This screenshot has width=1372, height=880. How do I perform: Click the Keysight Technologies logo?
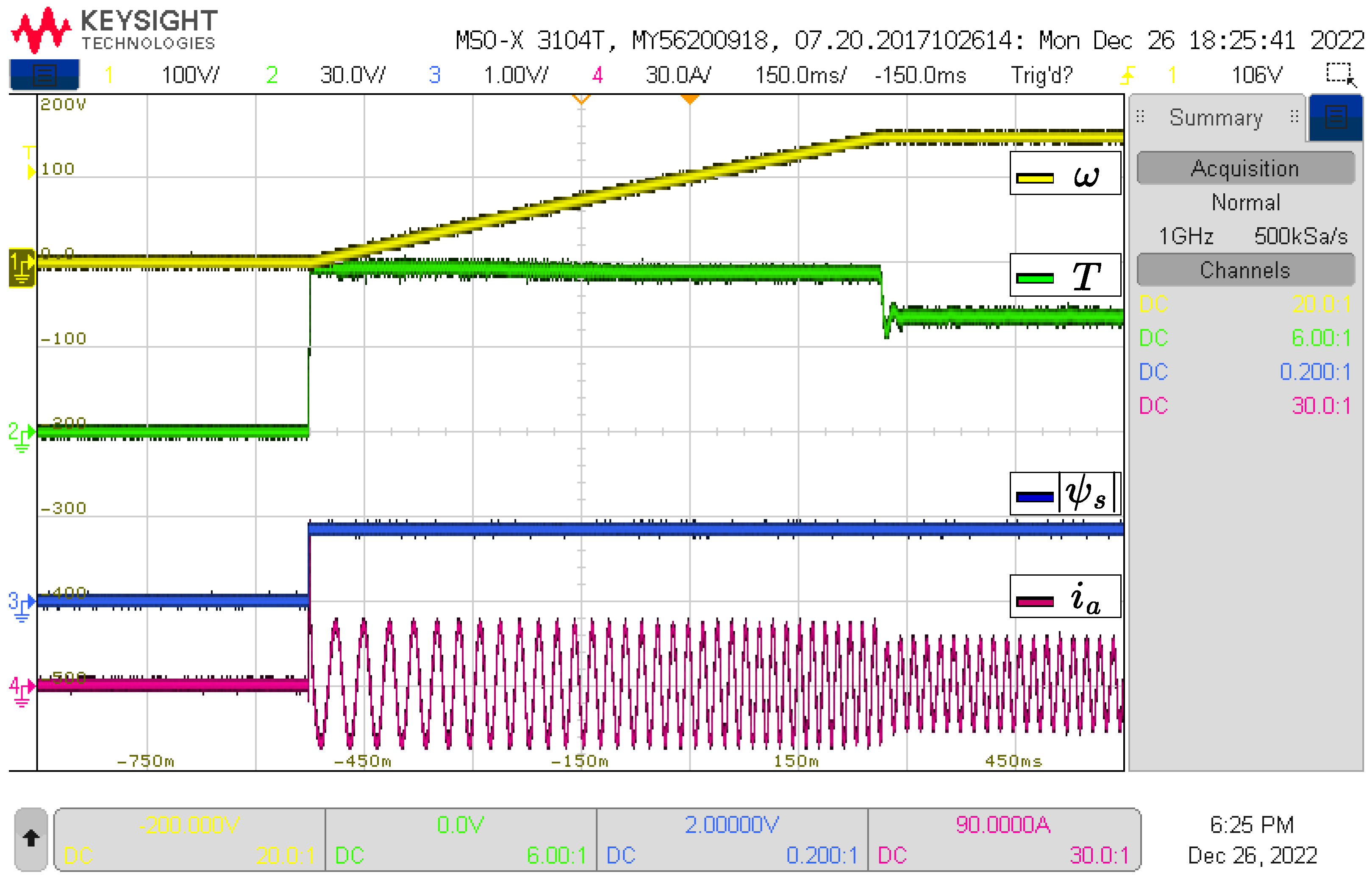[114, 30]
